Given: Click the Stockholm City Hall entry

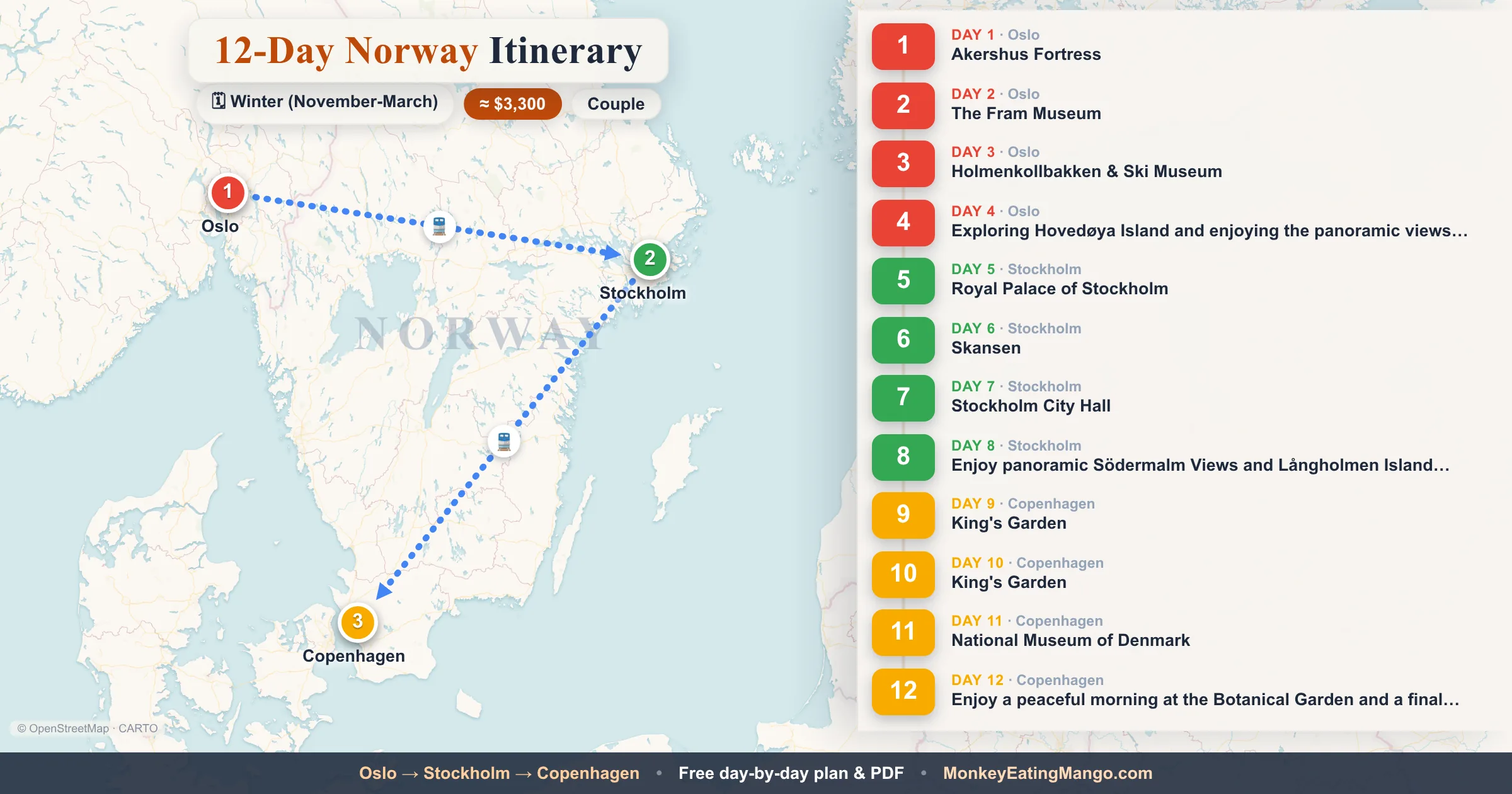Looking at the screenshot, I should 1031,406.
